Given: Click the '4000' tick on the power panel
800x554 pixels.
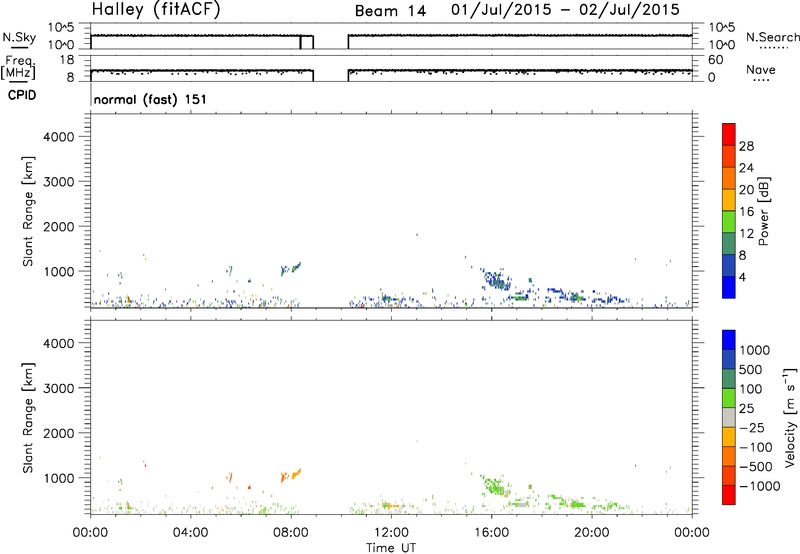Looking at the screenshot, I should tap(58, 137).
